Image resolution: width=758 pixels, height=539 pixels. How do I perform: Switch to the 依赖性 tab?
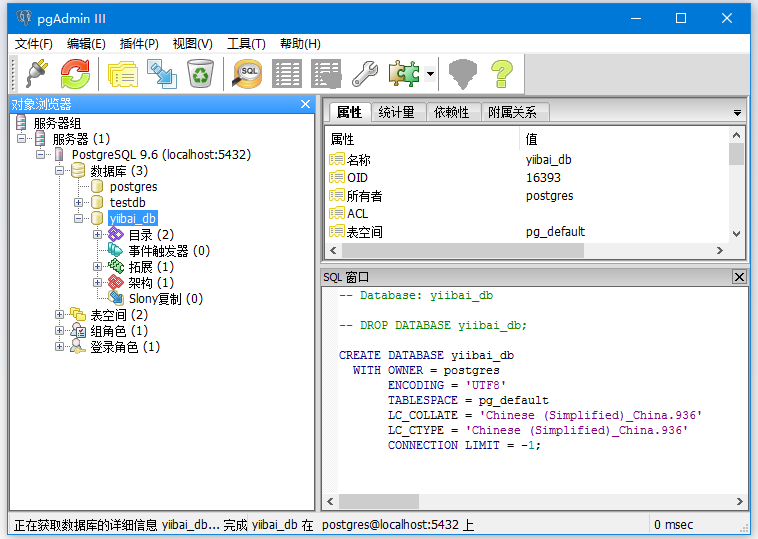pos(451,112)
